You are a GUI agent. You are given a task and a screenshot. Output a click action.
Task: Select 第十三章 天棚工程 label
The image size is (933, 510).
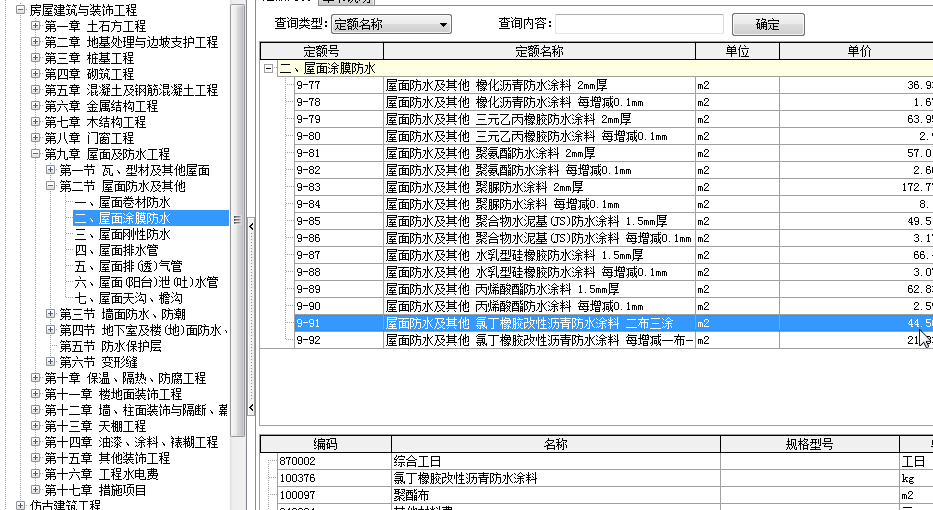coord(95,427)
